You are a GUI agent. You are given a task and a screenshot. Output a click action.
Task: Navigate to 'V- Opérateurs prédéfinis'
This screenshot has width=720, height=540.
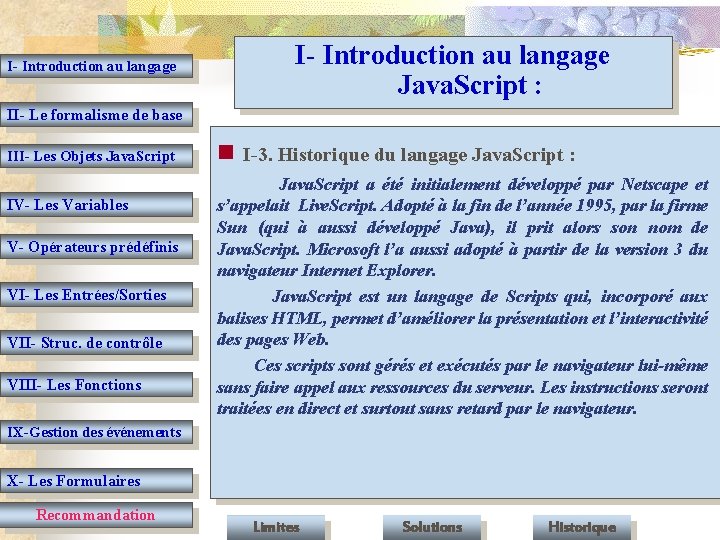96,247
